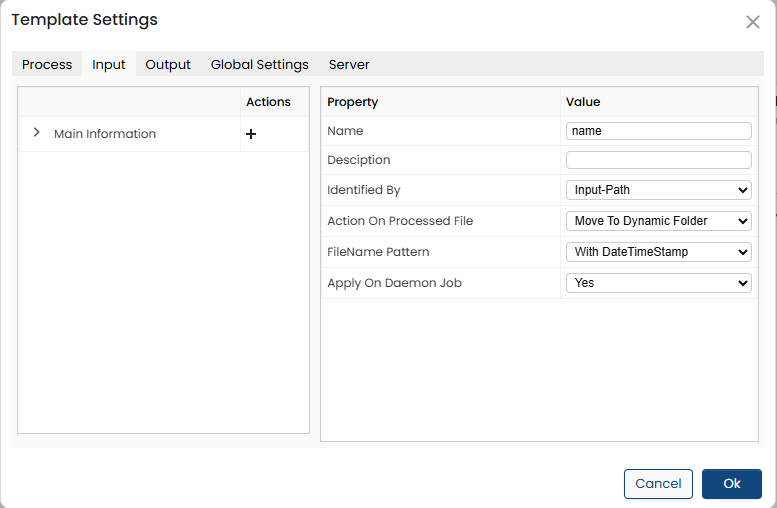Image resolution: width=777 pixels, height=508 pixels.
Task: Open the Server tab
Action: point(349,64)
